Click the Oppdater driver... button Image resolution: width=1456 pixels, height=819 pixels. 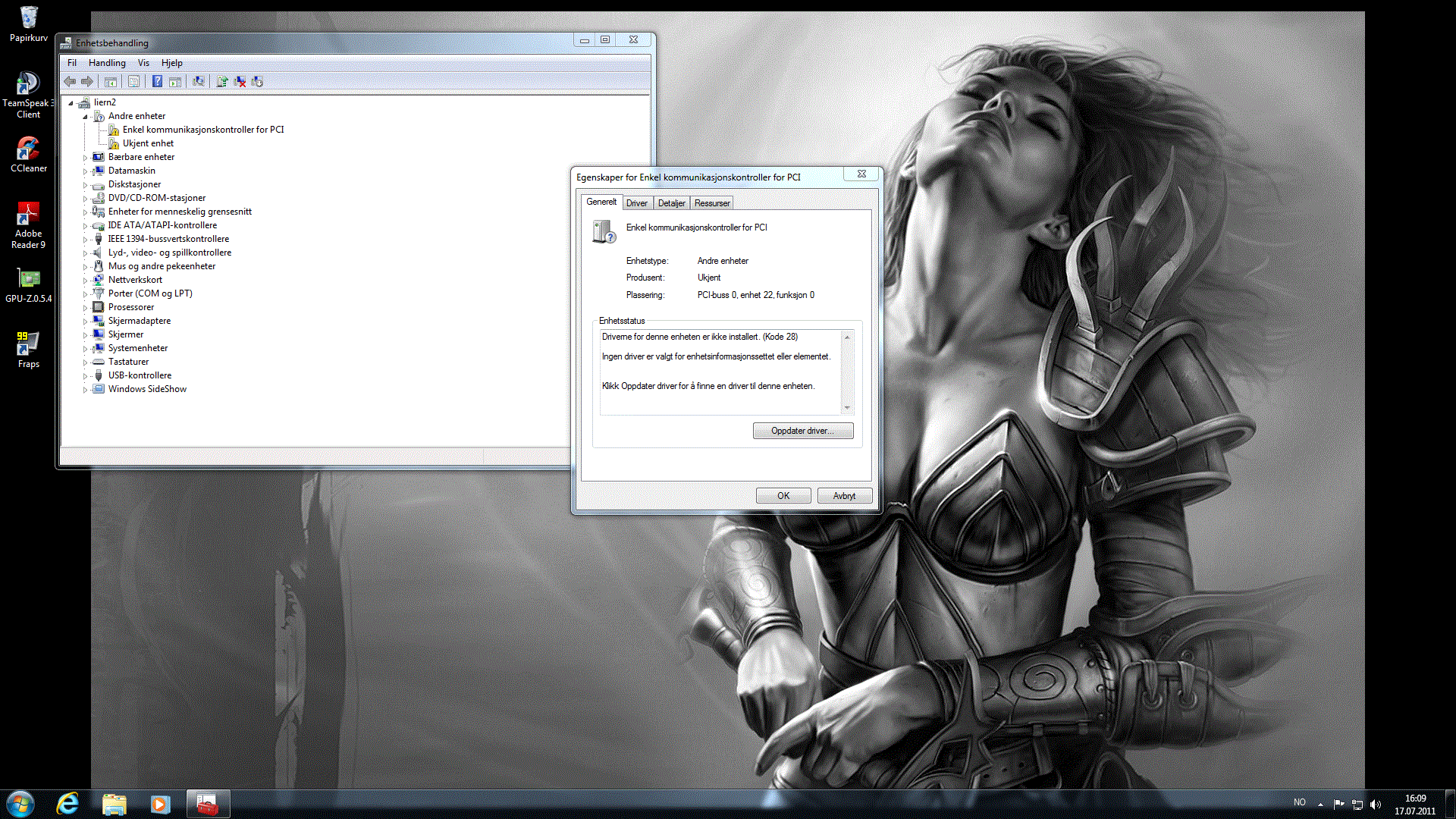pyautogui.click(x=803, y=431)
